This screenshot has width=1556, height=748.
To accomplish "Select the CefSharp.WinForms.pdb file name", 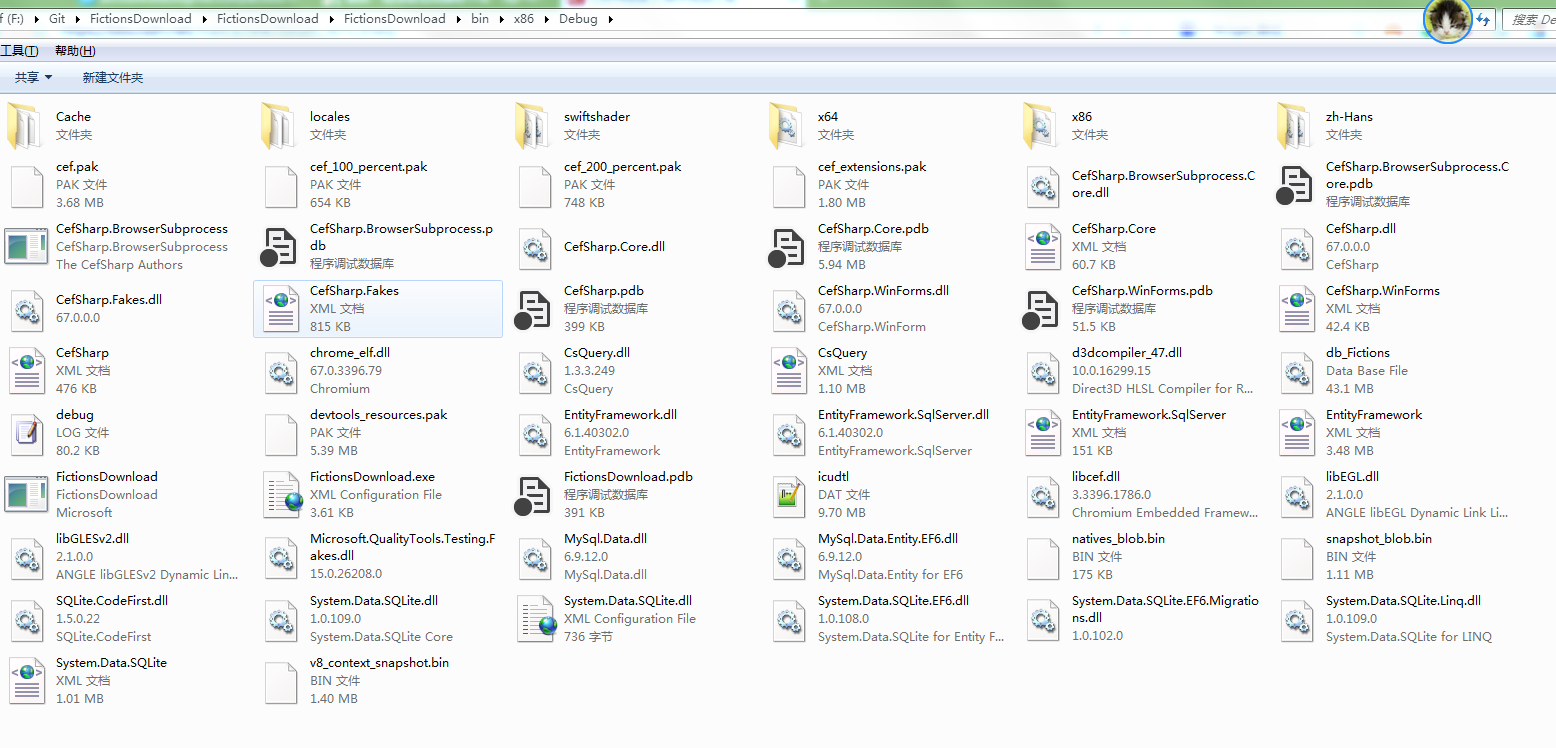I will coord(1142,290).
